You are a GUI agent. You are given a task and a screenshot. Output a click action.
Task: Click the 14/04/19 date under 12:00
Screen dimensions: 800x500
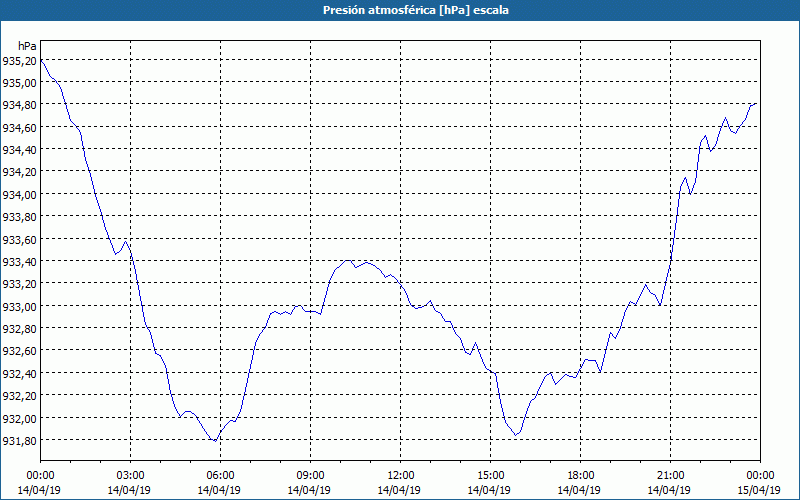click(x=399, y=490)
